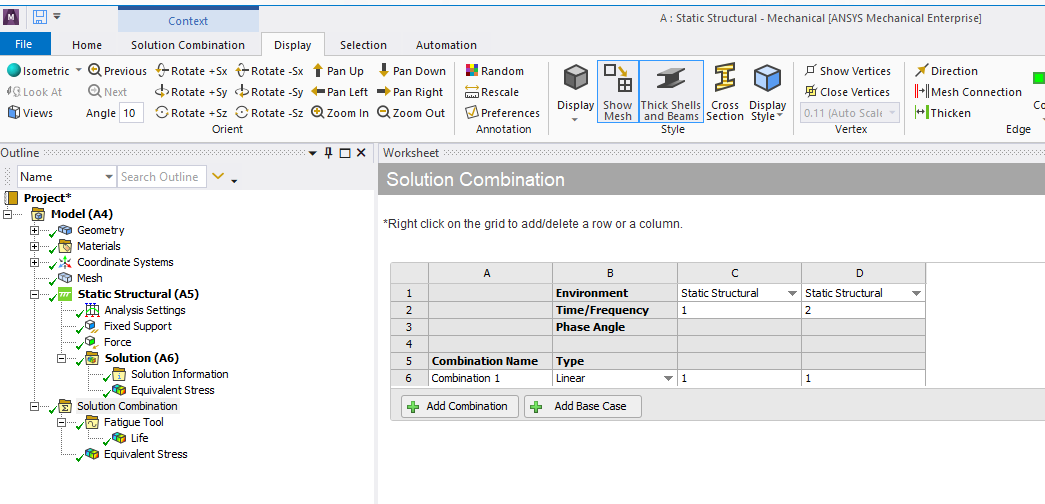Image resolution: width=1045 pixels, height=504 pixels.
Task: Collapse the Static Structural (A5) branch
Action: click(x=35, y=294)
